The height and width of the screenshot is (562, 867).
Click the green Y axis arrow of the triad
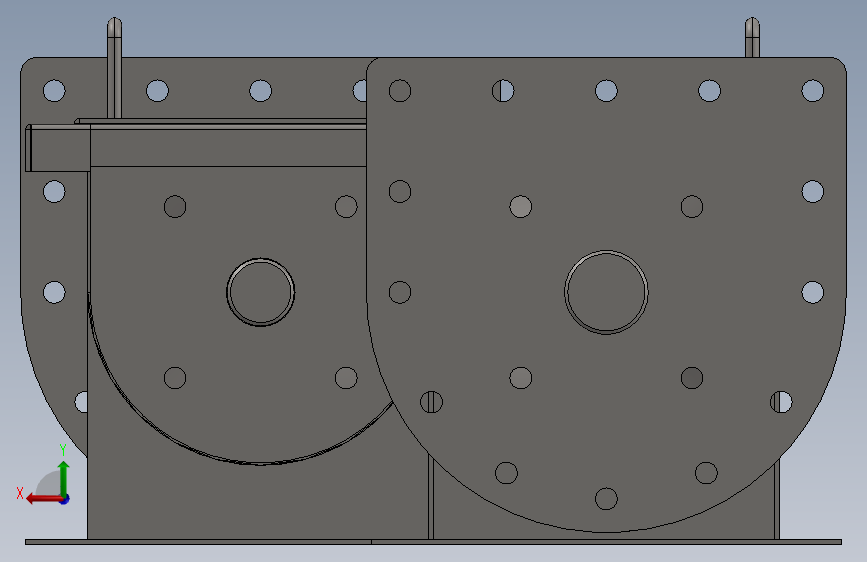coord(64,478)
